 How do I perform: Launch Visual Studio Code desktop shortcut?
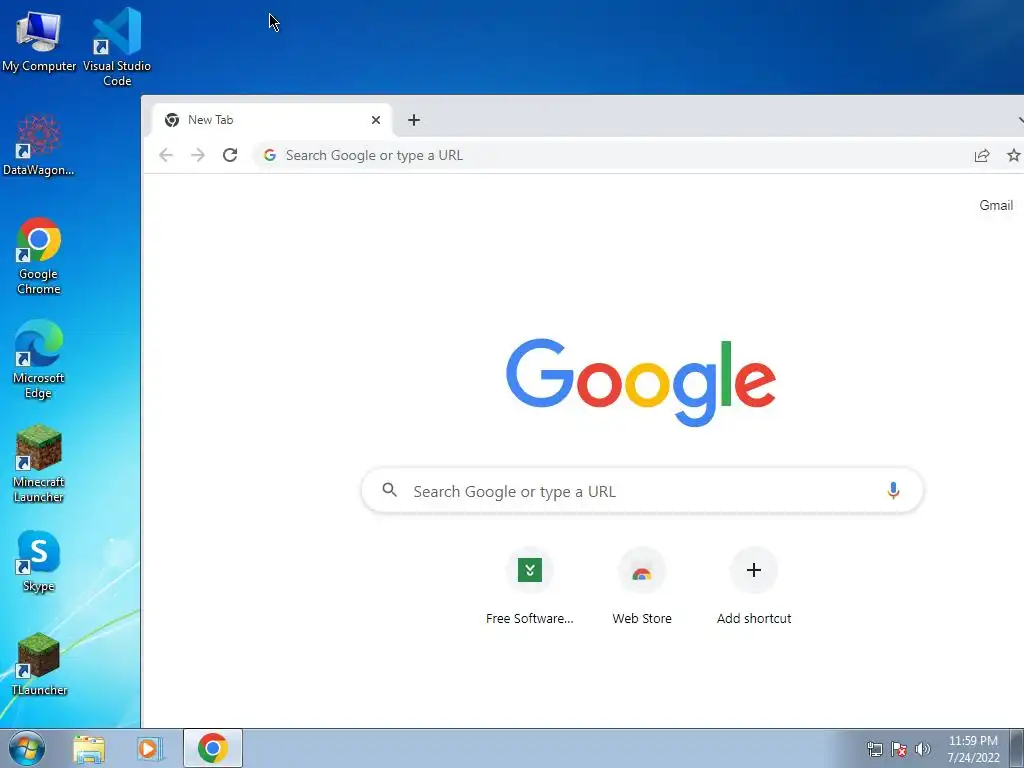pyautogui.click(x=117, y=47)
